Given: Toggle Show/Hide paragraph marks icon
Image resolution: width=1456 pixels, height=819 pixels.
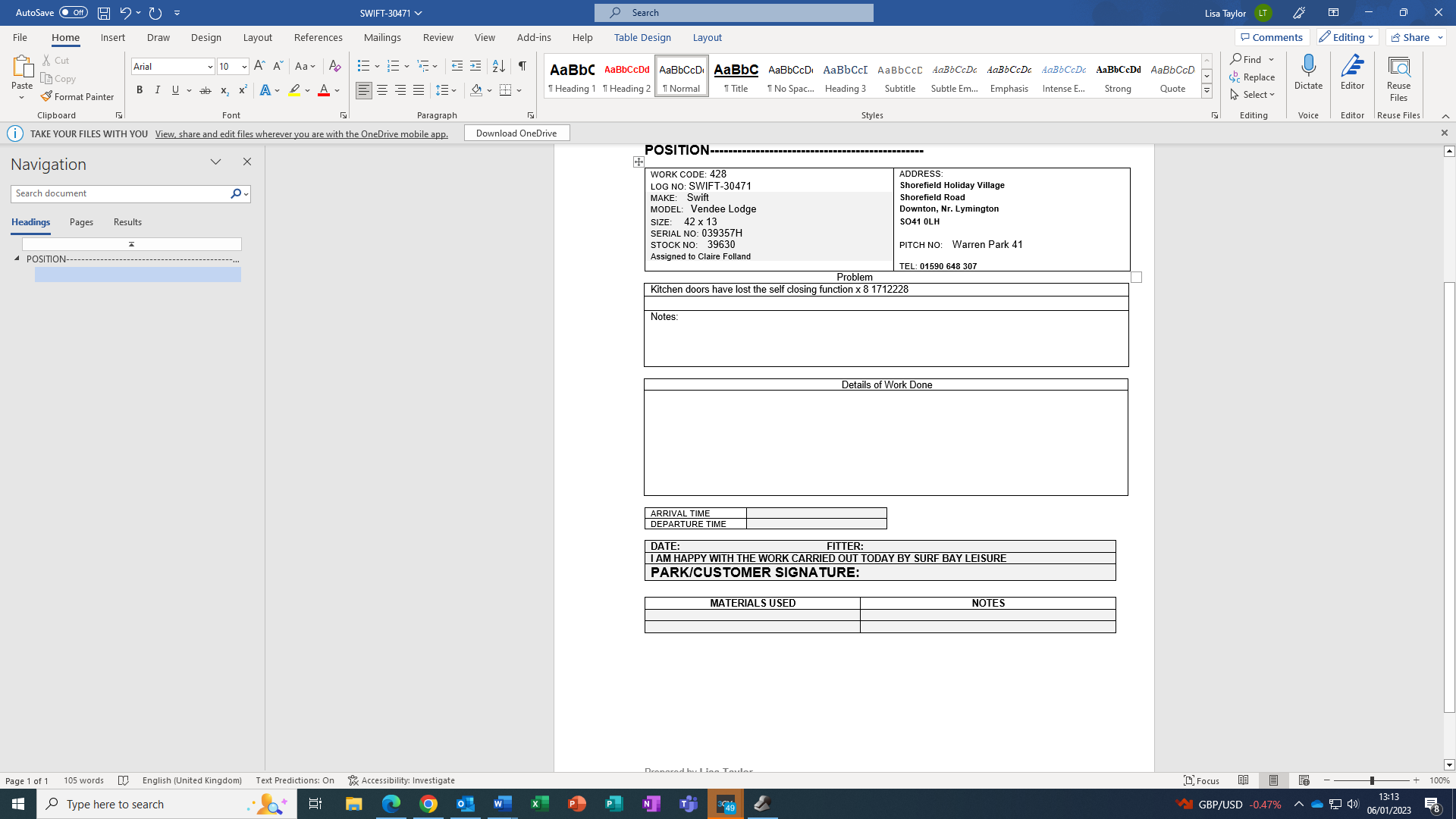Looking at the screenshot, I should [522, 67].
